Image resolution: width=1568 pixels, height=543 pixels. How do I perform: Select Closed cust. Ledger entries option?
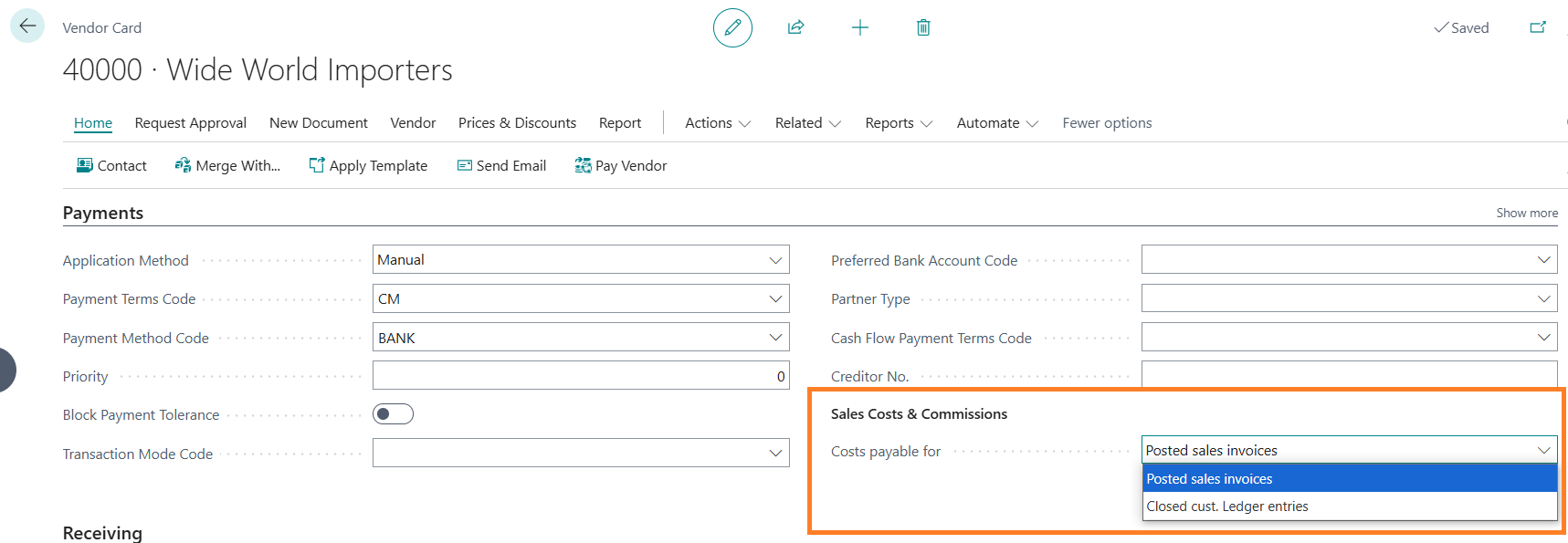pyautogui.click(x=1350, y=506)
